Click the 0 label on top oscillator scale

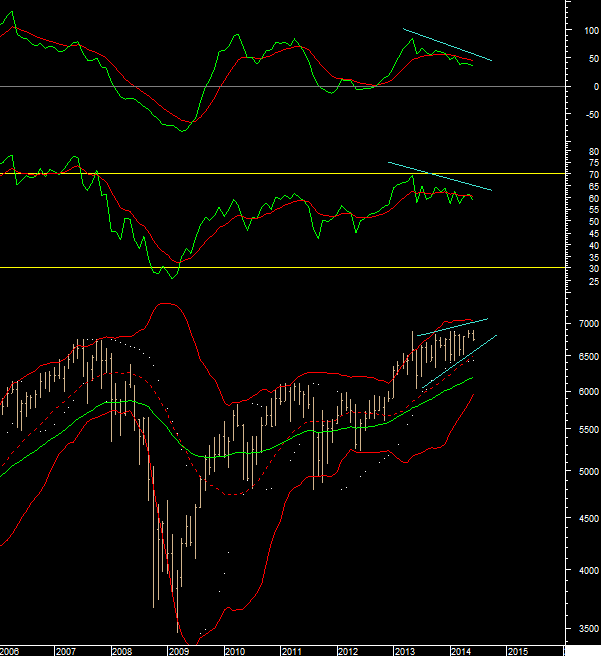tap(596, 87)
